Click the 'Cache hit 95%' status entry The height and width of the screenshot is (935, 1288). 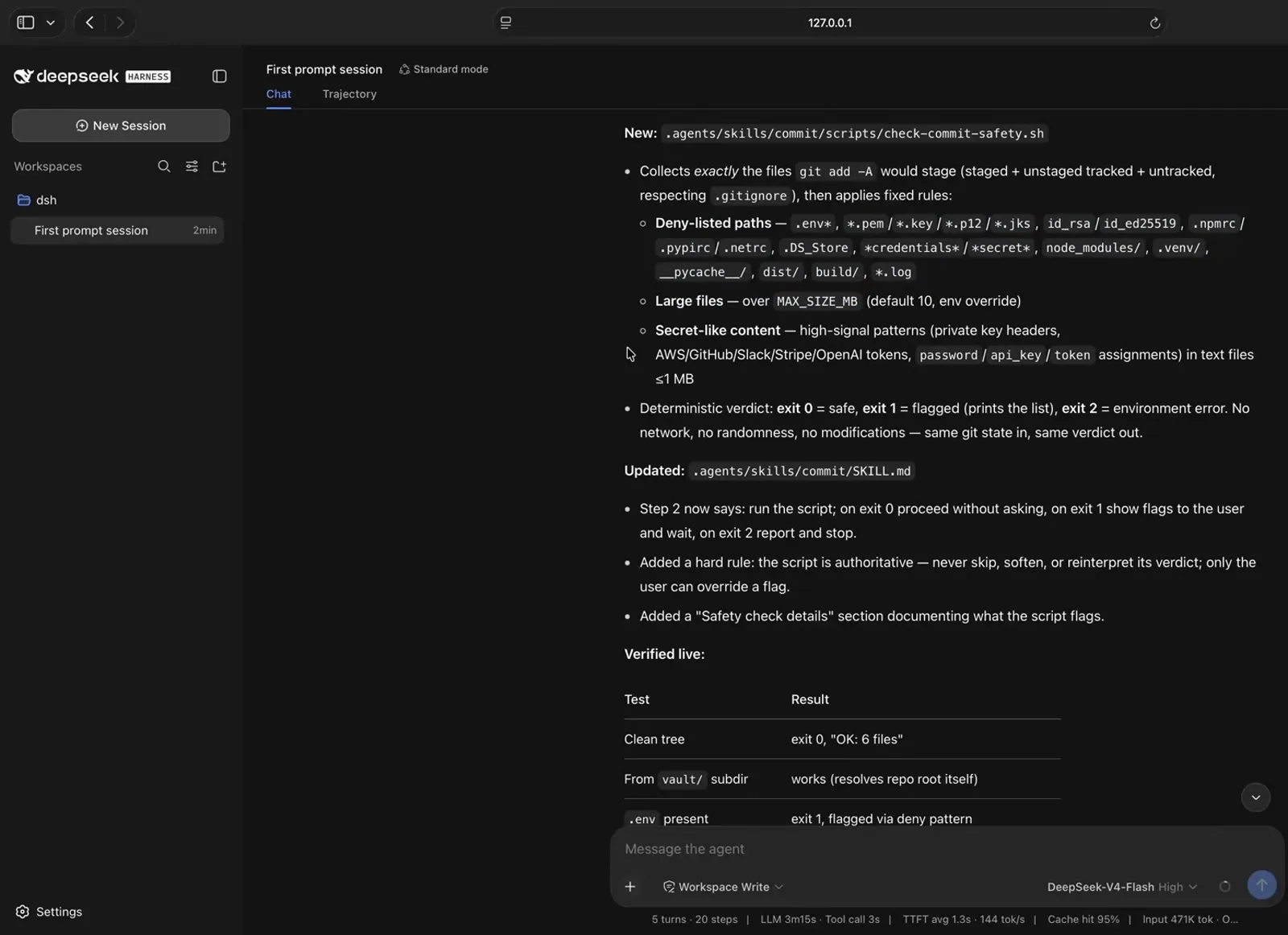[x=1083, y=919]
